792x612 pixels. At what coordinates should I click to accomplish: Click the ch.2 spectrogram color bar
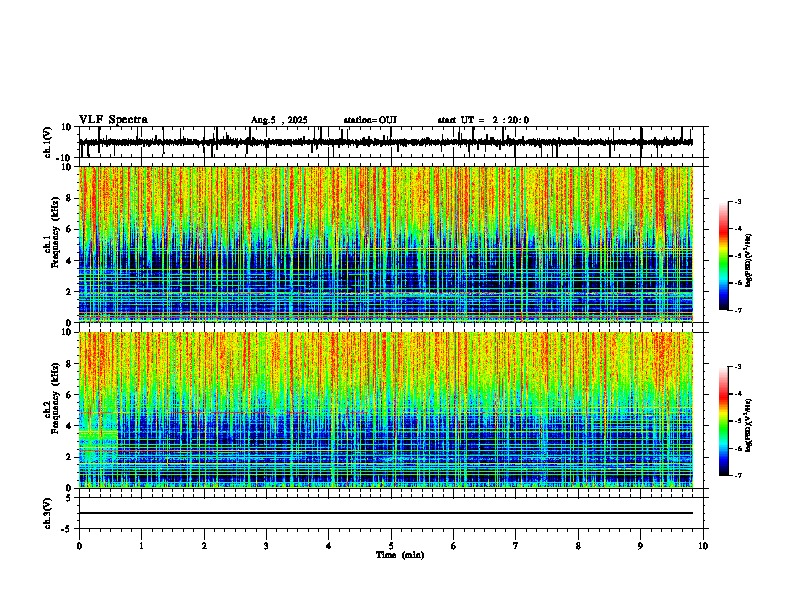click(724, 421)
